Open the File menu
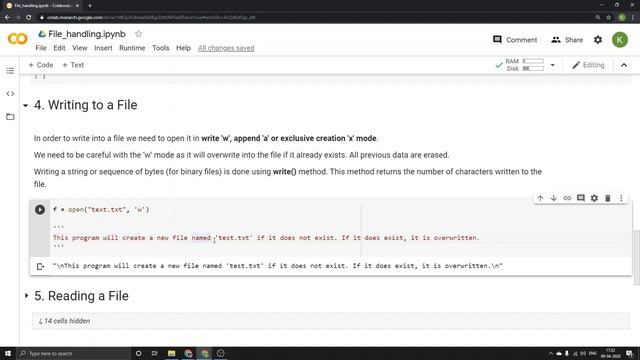The height and width of the screenshot is (360, 640). point(41,48)
